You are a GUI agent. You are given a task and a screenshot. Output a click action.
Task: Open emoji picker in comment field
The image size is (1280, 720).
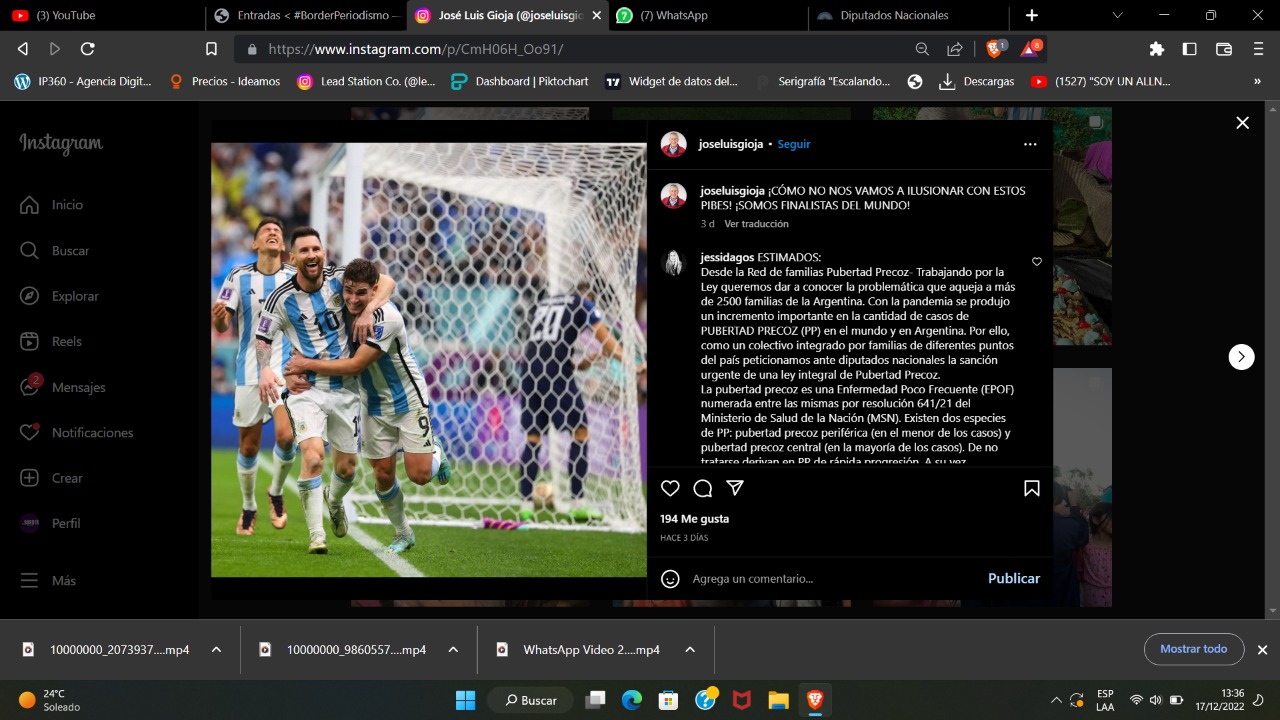click(x=671, y=579)
